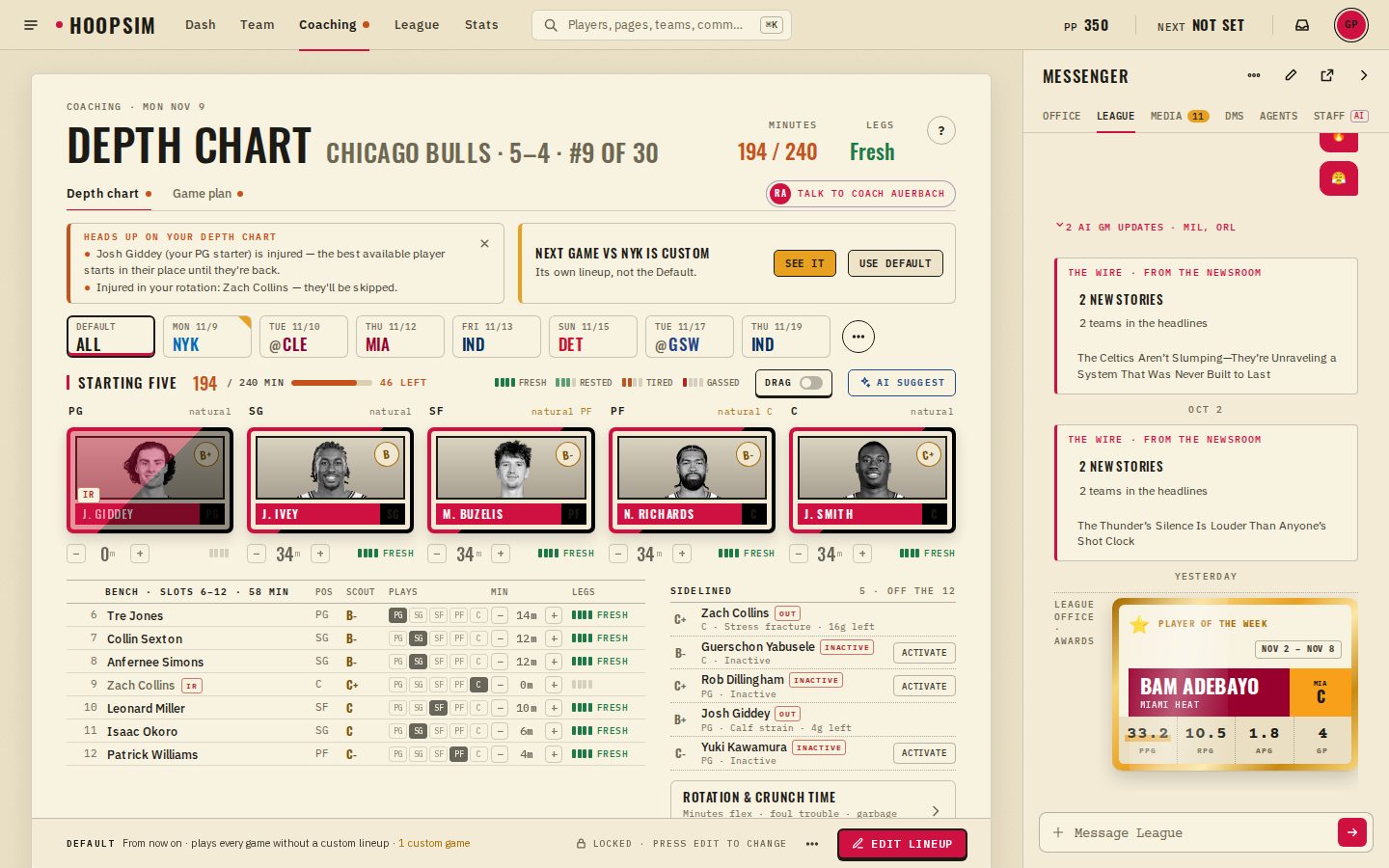Image resolution: width=1389 pixels, height=868 pixels.
Task: Click the search magnifier icon
Action: tap(551, 25)
